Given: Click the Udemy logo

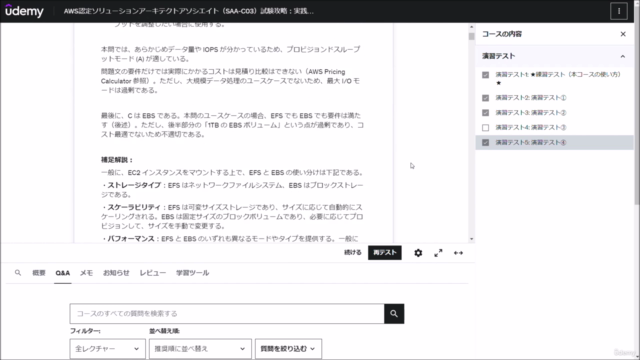Looking at the screenshot, I should coord(24,11).
